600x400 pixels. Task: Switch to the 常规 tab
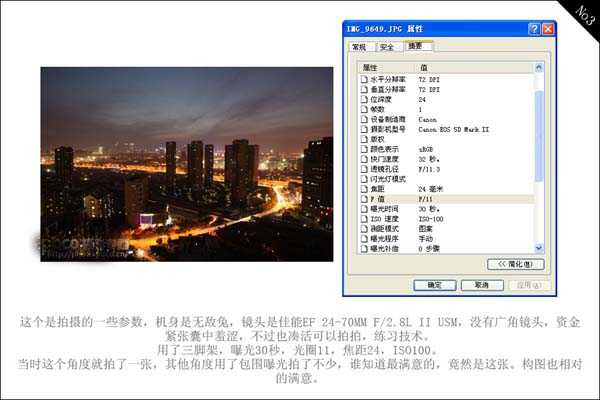tap(358, 47)
